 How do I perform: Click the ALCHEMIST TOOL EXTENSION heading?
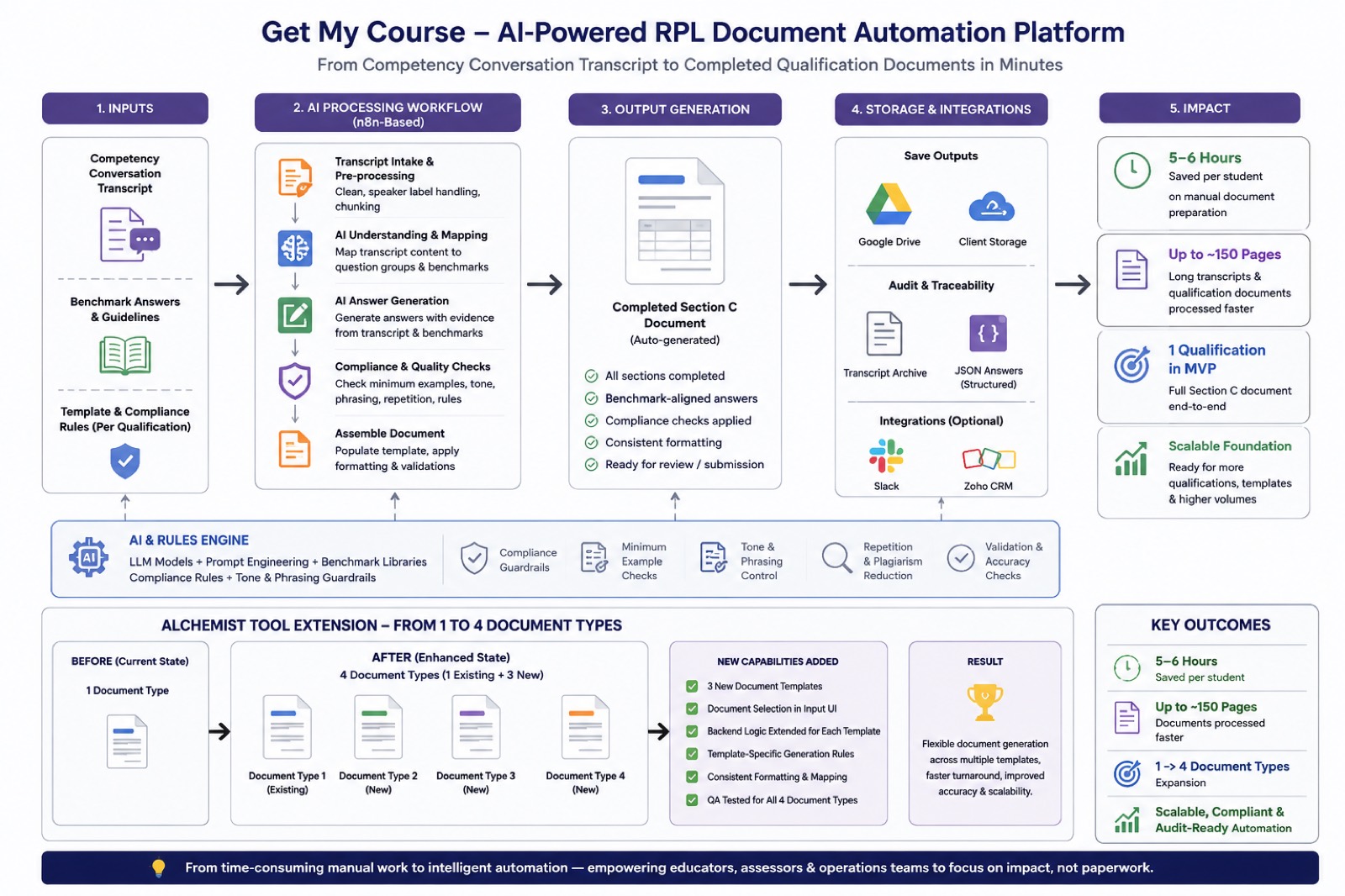392,625
